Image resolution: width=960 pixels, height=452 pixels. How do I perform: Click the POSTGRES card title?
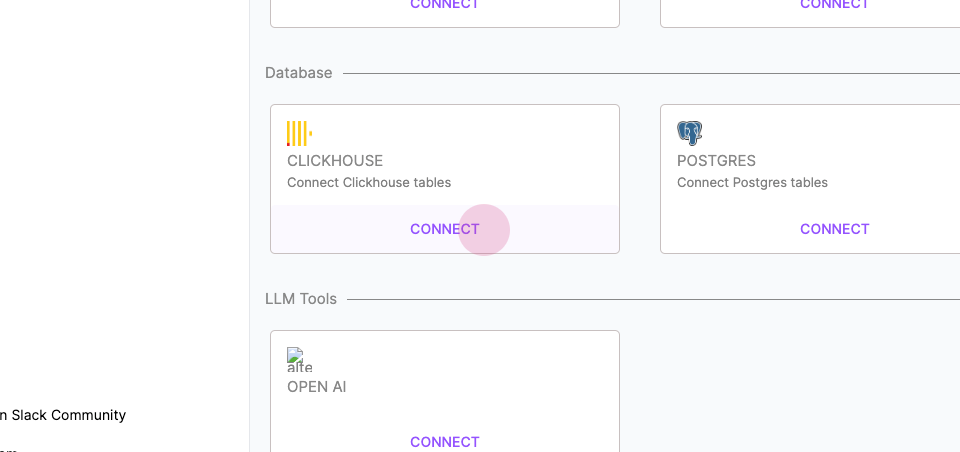[716, 161]
